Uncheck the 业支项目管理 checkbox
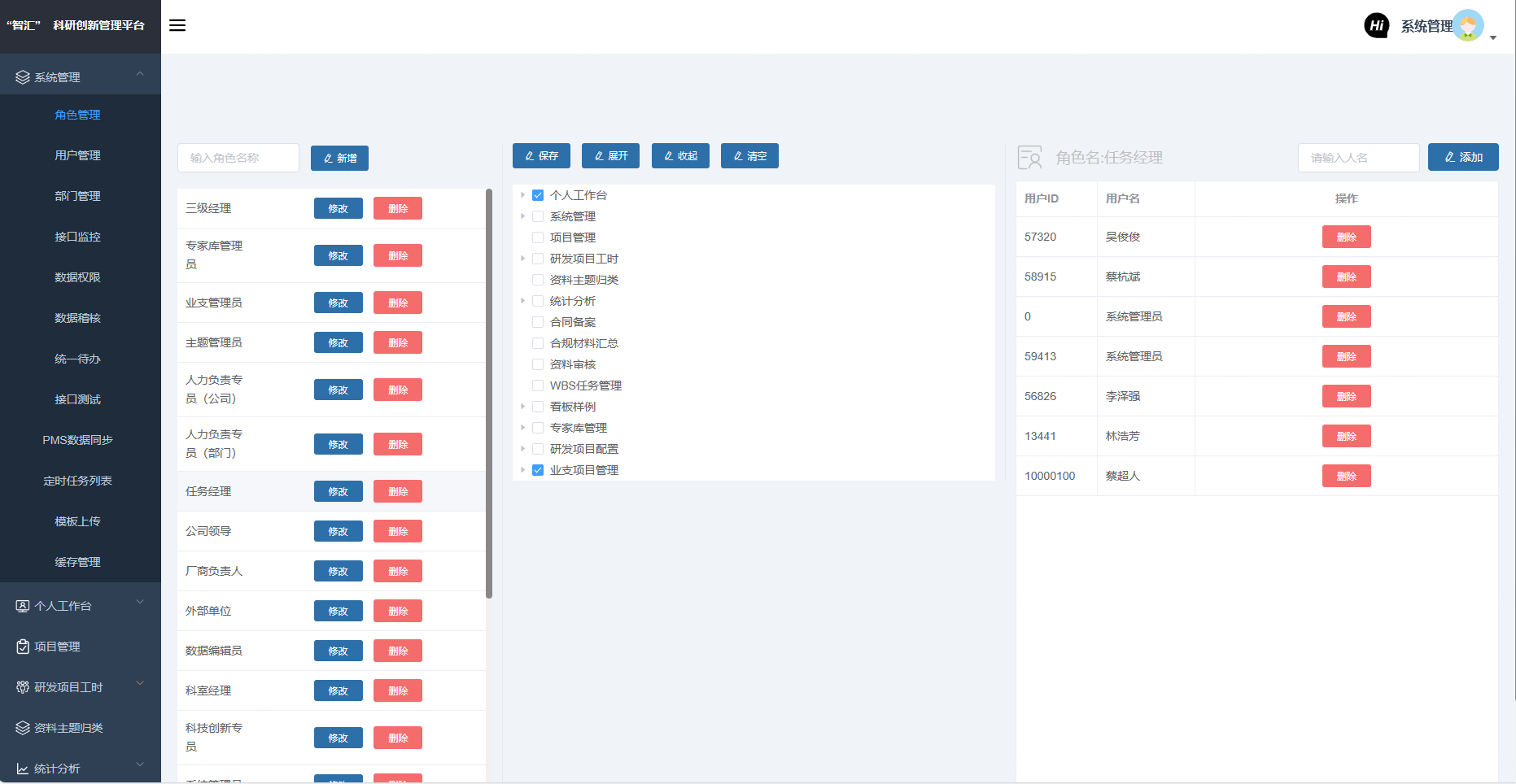 tap(538, 470)
